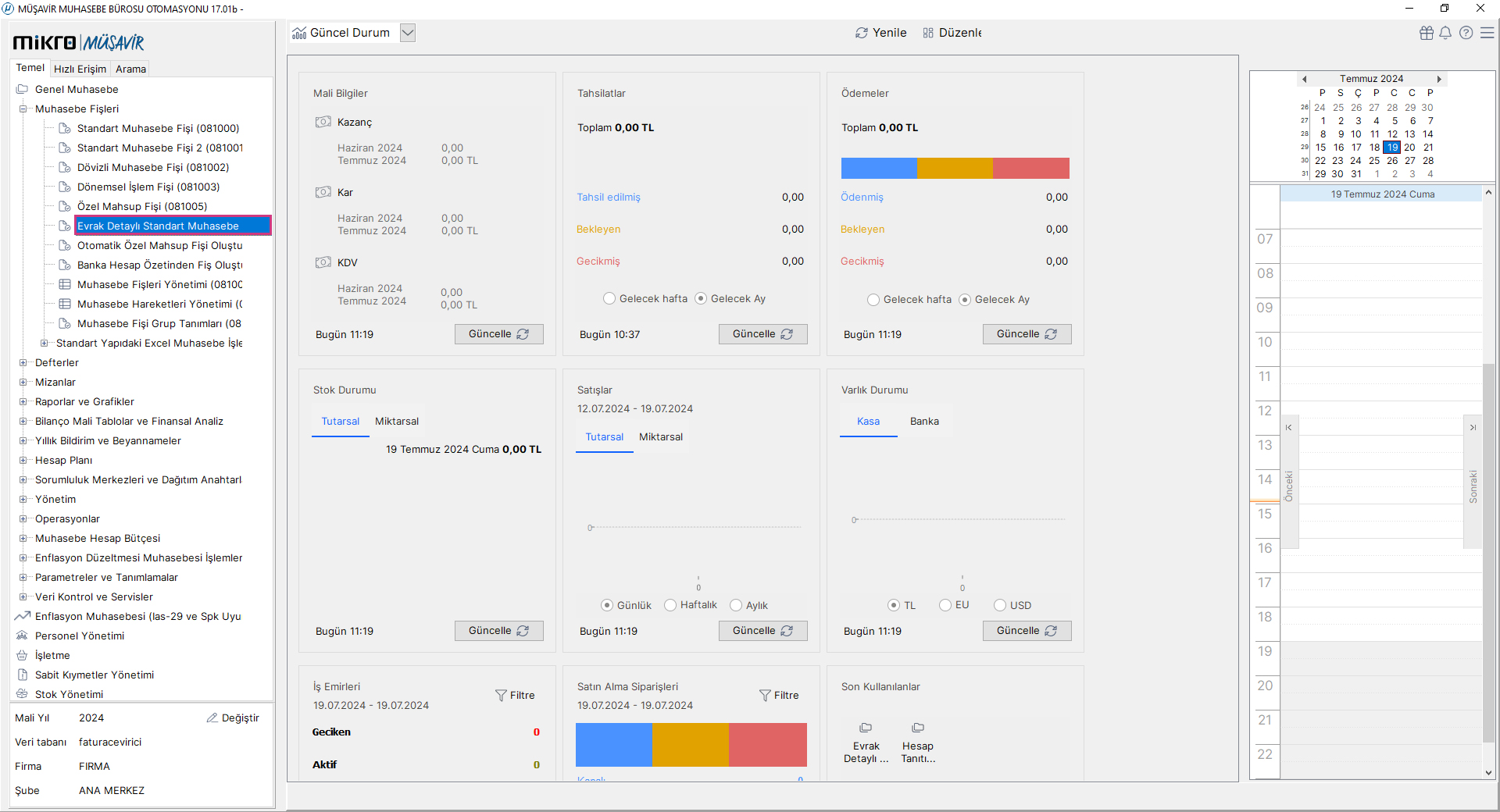Click Güncelle button in Mali Bilgiler panel
Image resolution: width=1500 pixels, height=812 pixels.
point(498,334)
